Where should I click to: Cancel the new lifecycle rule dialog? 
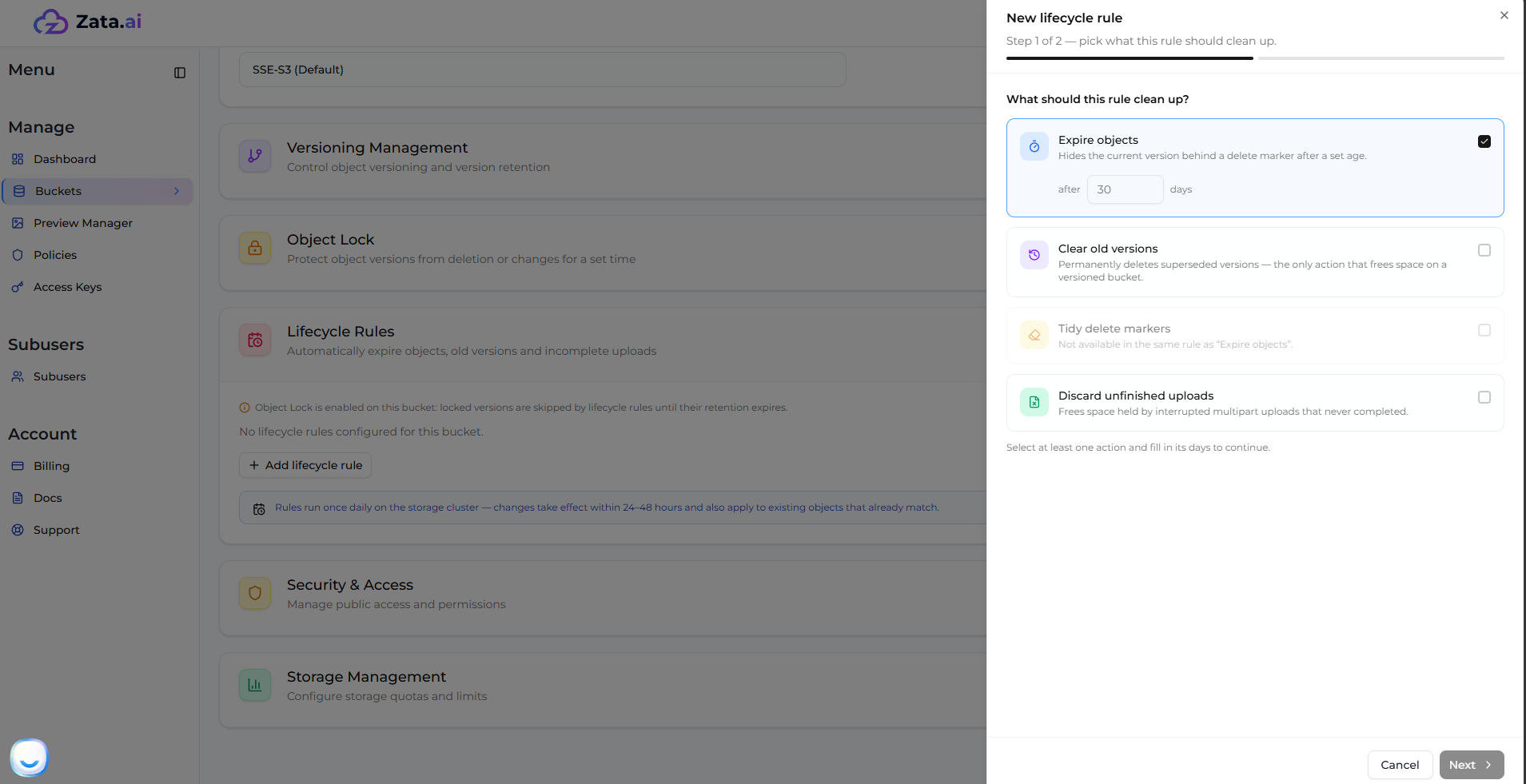point(1400,765)
